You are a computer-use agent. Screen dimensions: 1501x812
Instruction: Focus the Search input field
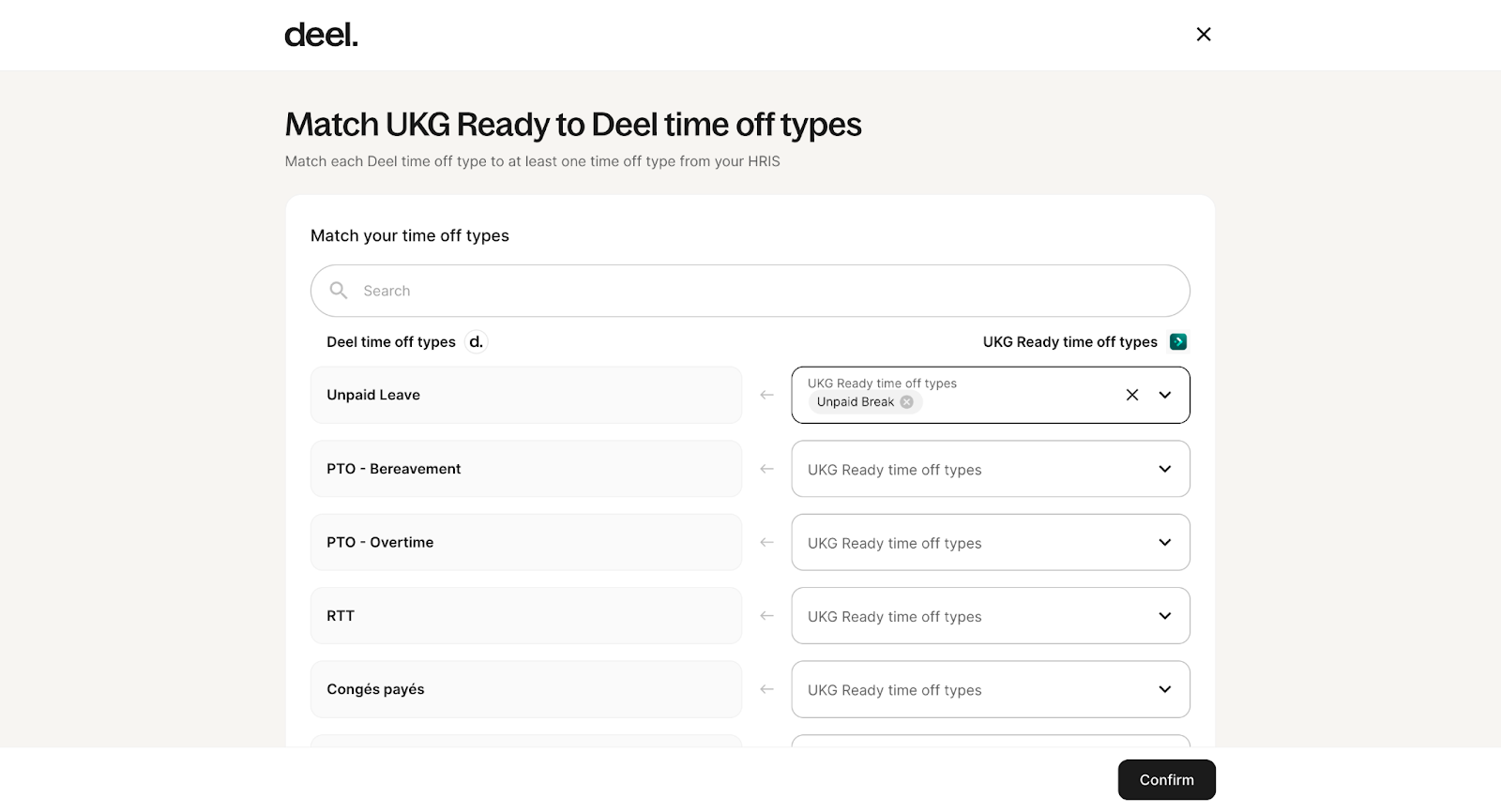[750, 291]
